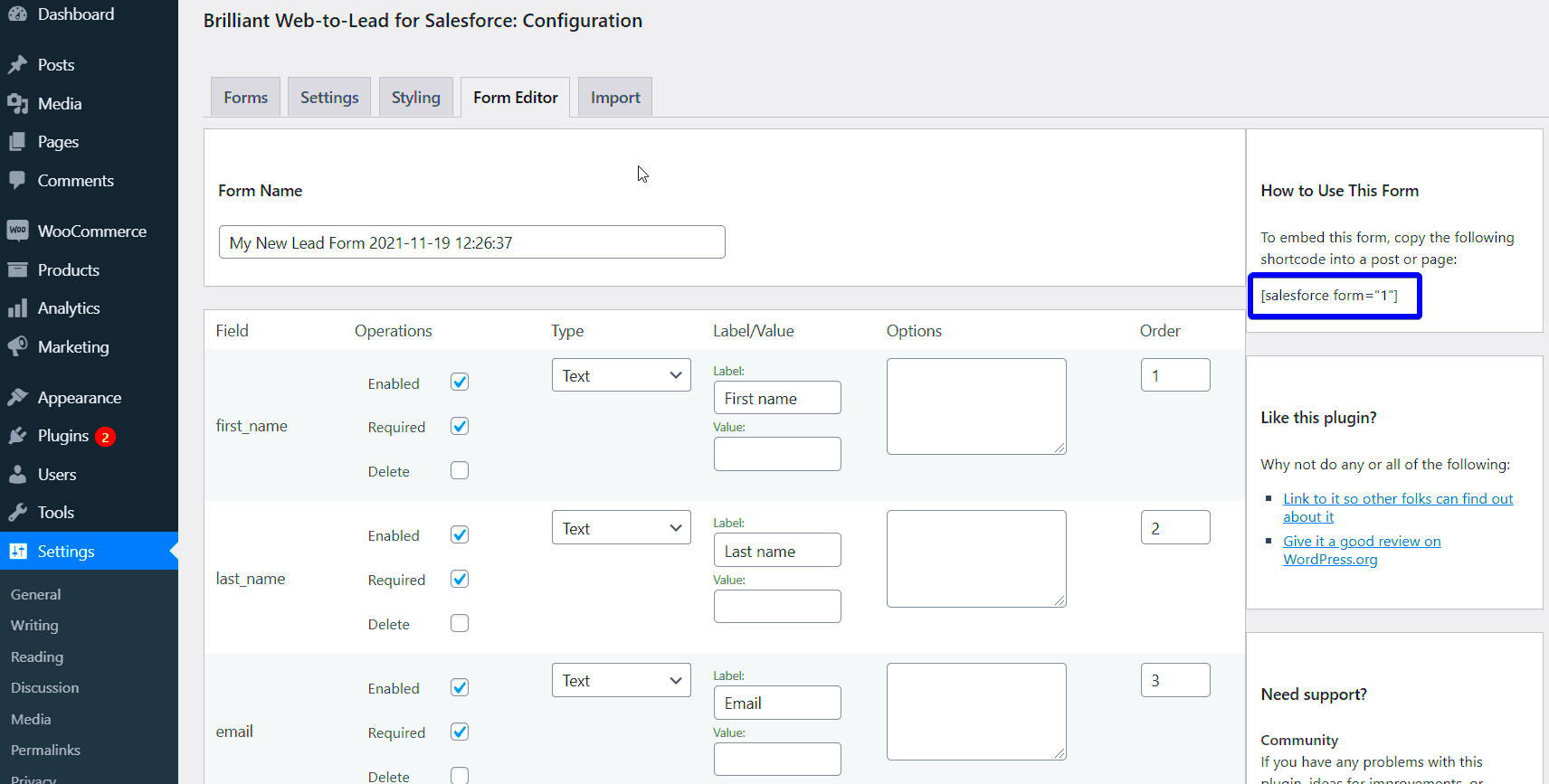Toggle last_name Required checkbox

(460, 579)
